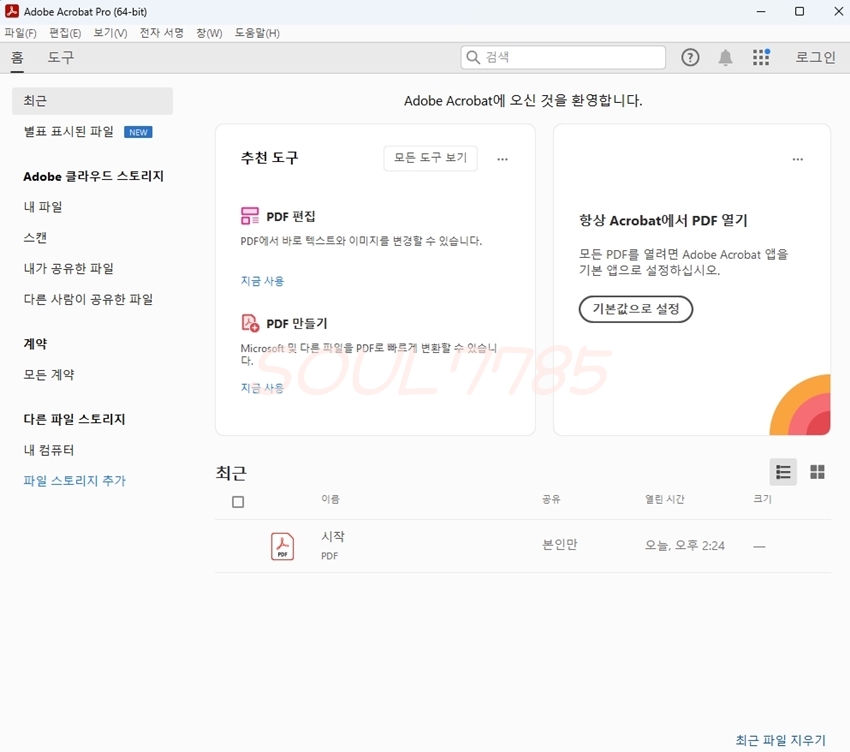Screen dimensions: 850x752
Task: Toggle the select-all checkbox in recent list
Action: tap(238, 502)
